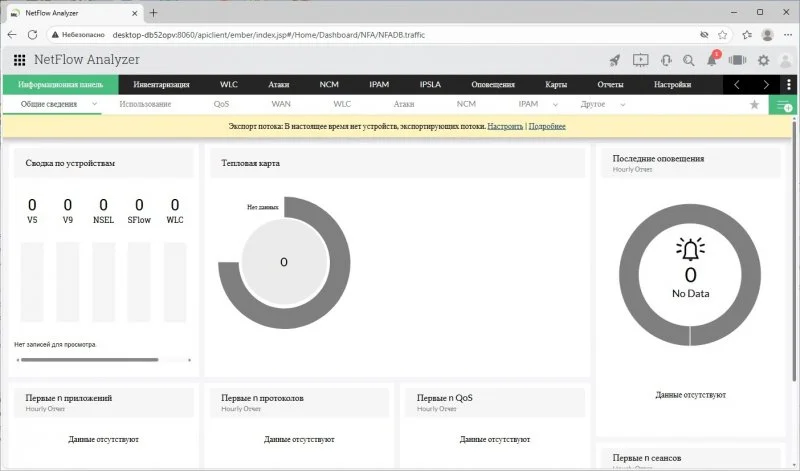Close the NetFlow Analyzer tab
The height and width of the screenshot is (471, 800).
[135, 13]
